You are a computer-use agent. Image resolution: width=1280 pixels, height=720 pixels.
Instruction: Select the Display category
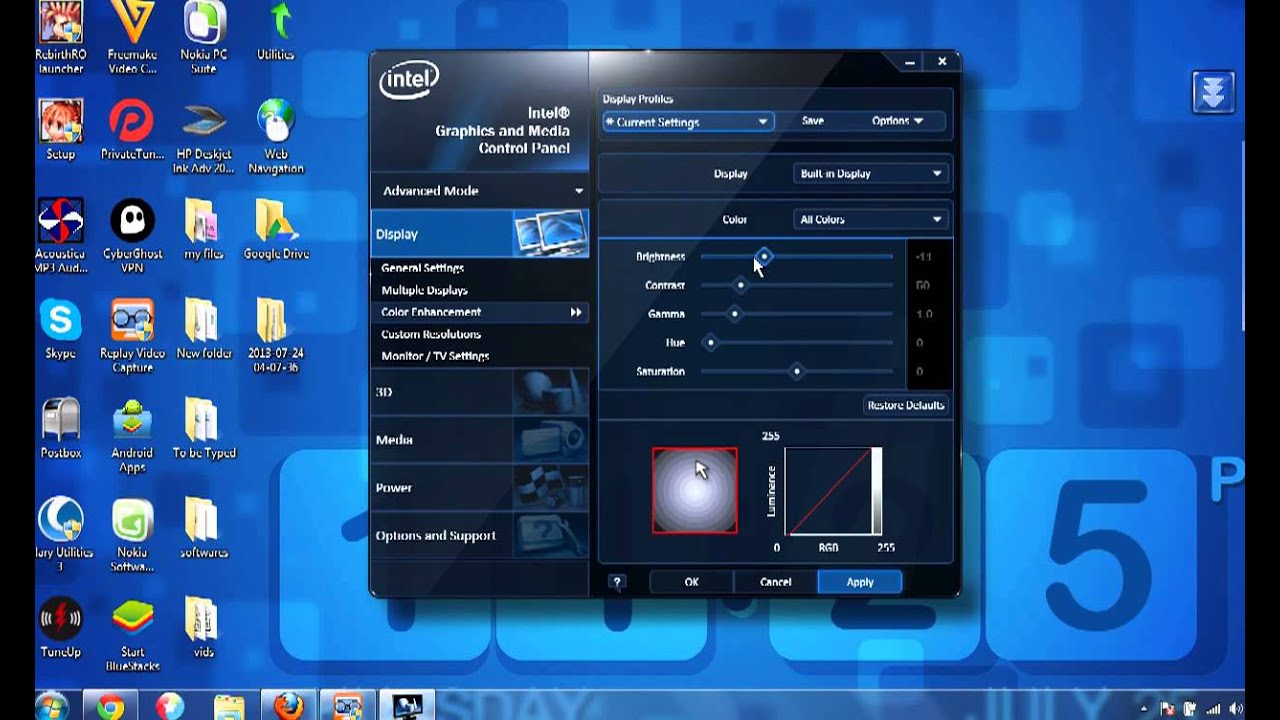479,234
